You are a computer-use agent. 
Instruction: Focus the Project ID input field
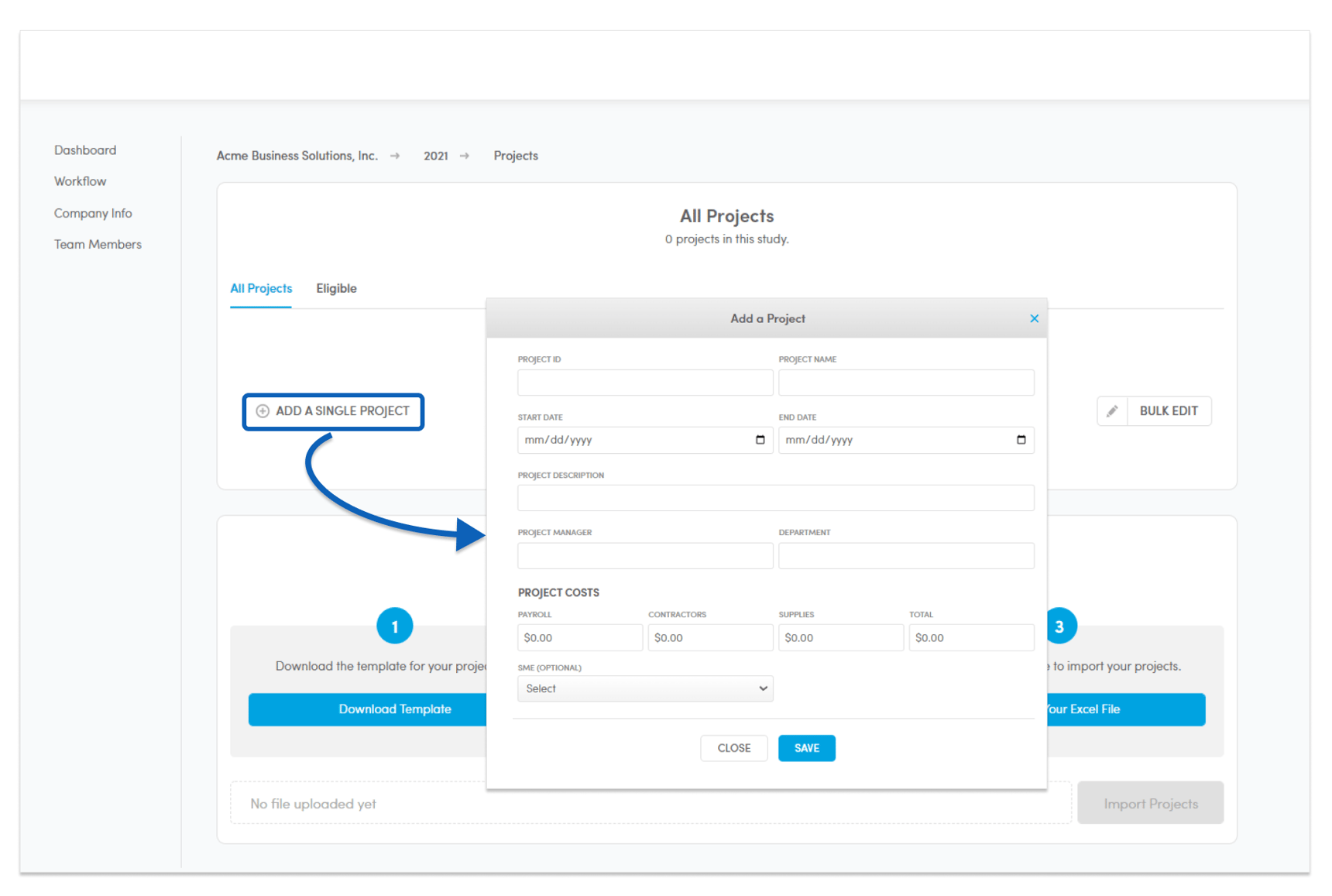coord(645,383)
